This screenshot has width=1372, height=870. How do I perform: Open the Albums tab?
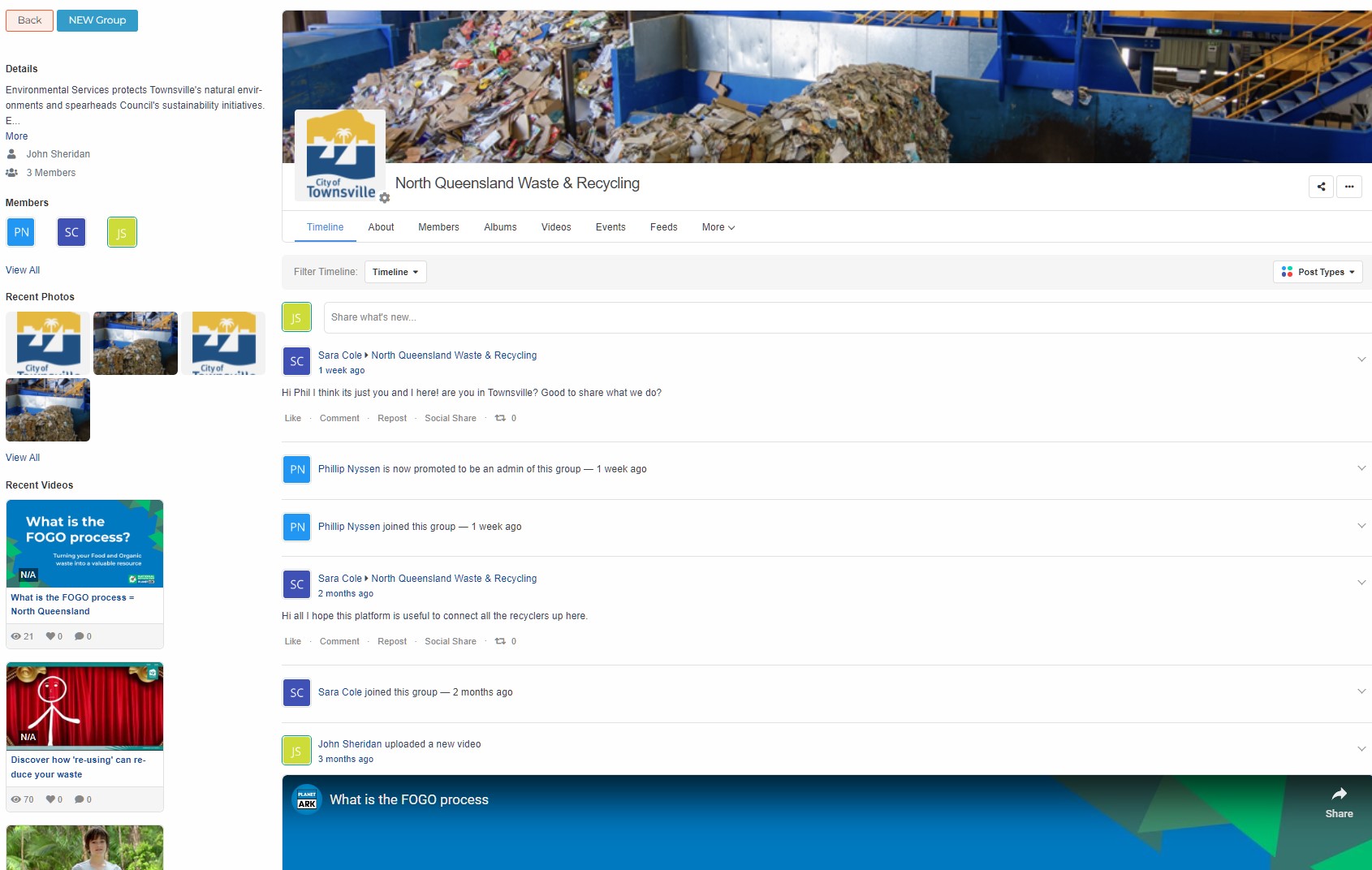coord(500,227)
